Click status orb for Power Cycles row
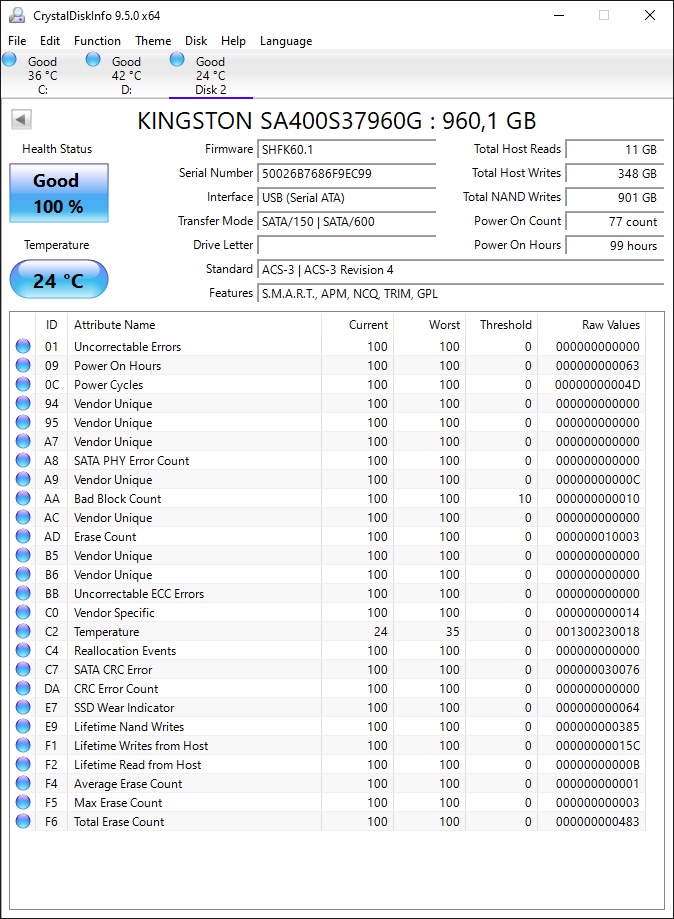This screenshot has width=674, height=919. [x=23, y=384]
